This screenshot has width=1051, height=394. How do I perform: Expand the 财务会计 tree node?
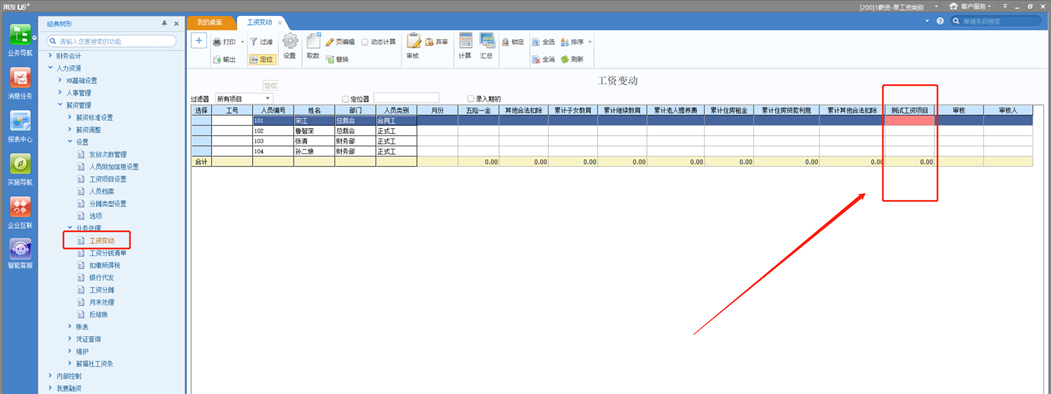(x=50, y=56)
